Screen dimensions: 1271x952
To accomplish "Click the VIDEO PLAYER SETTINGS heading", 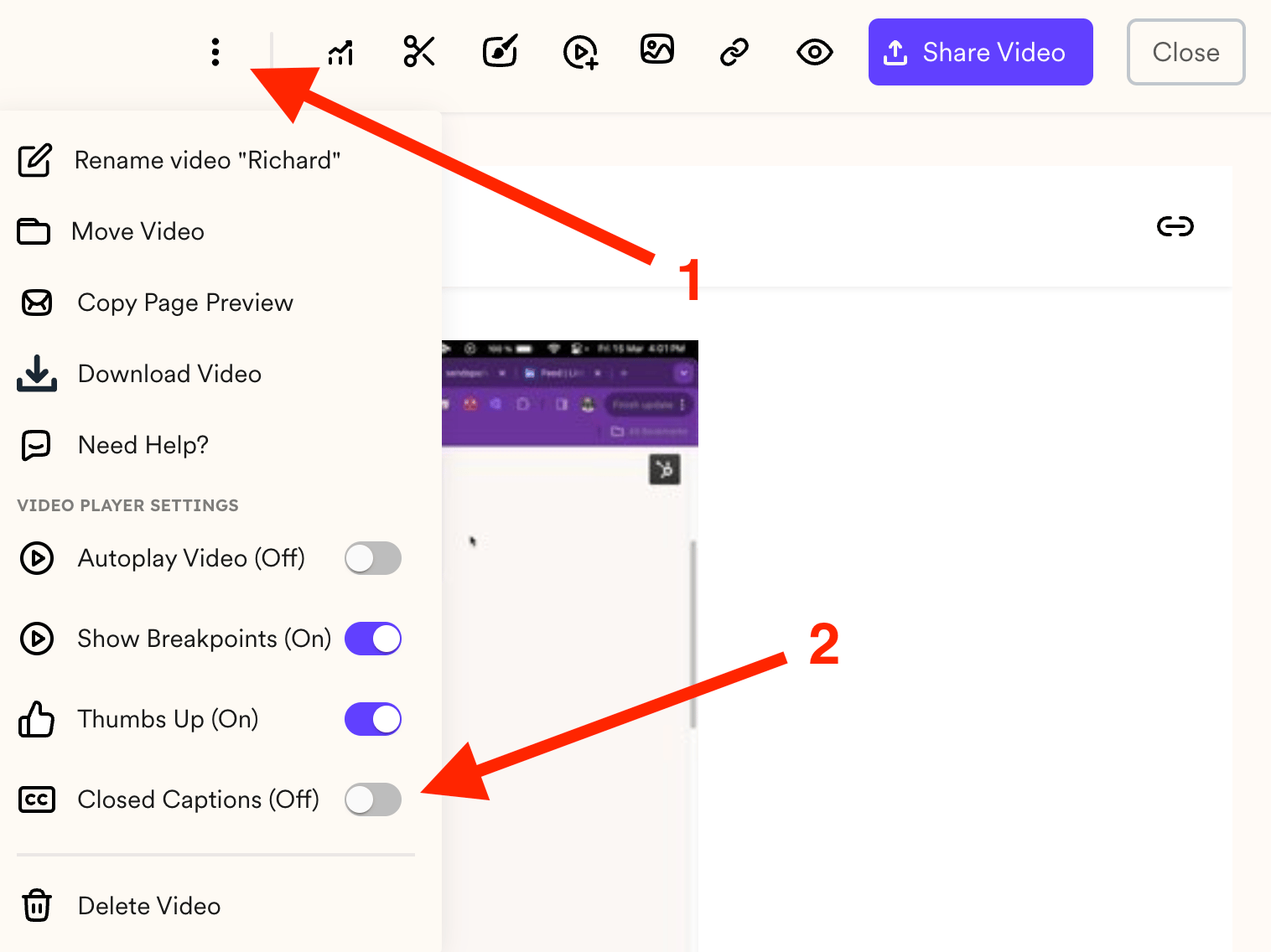I will 128,505.
